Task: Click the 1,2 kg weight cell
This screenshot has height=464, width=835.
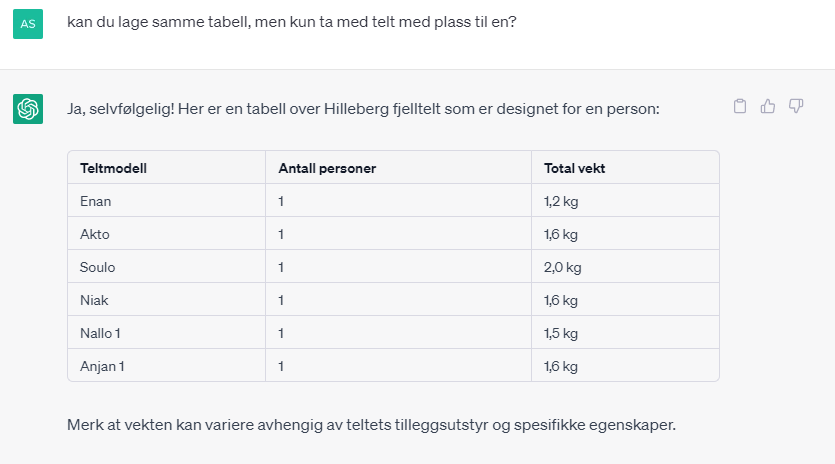Action: [x=560, y=201]
